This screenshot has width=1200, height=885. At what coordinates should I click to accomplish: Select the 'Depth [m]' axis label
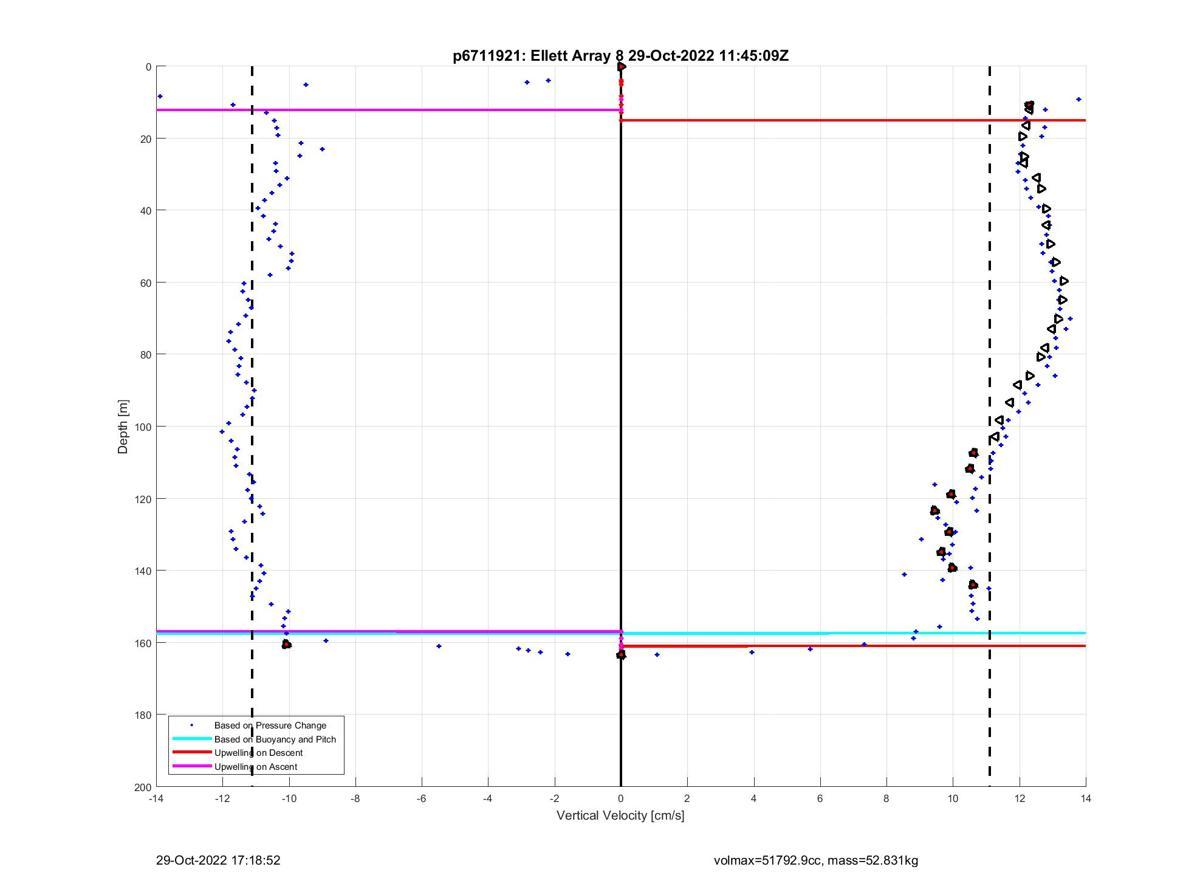[124, 427]
